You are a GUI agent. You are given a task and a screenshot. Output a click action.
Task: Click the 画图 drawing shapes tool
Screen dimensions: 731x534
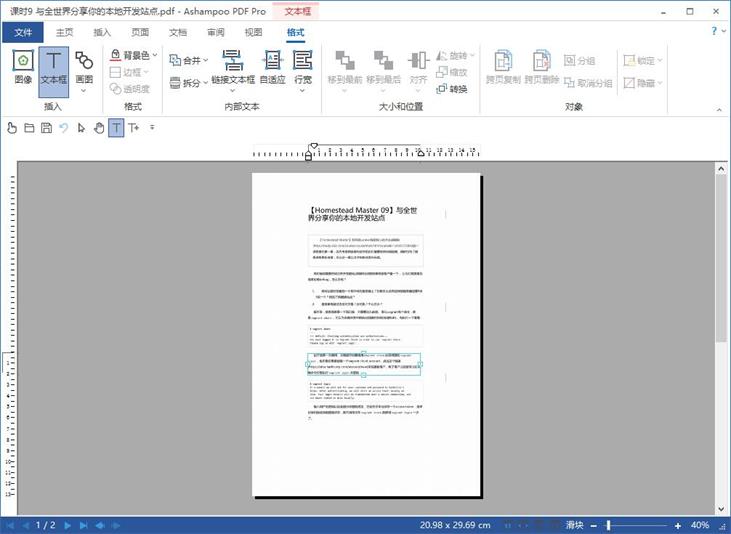tap(84, 68)
